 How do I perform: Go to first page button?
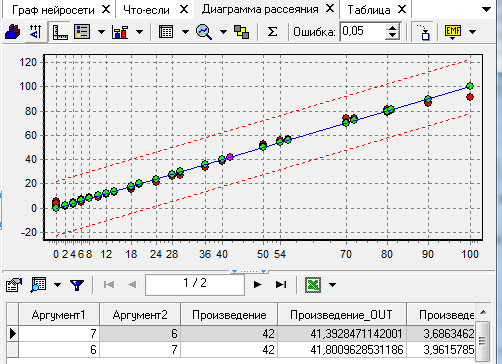point(109,285)
